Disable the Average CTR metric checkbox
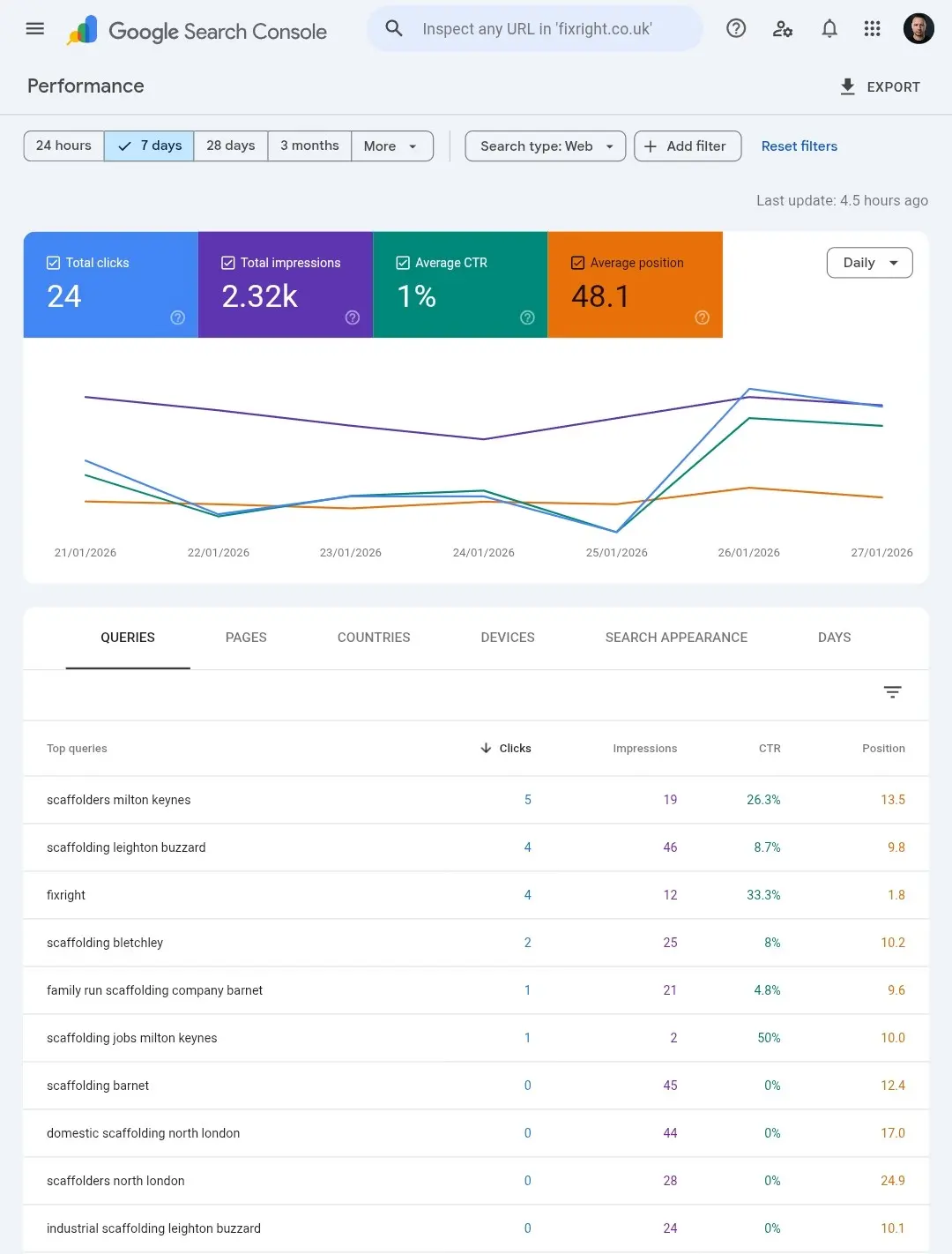The height and width of the screenshot is (1254, 952). pyautogui.click(x=402, y=262)
